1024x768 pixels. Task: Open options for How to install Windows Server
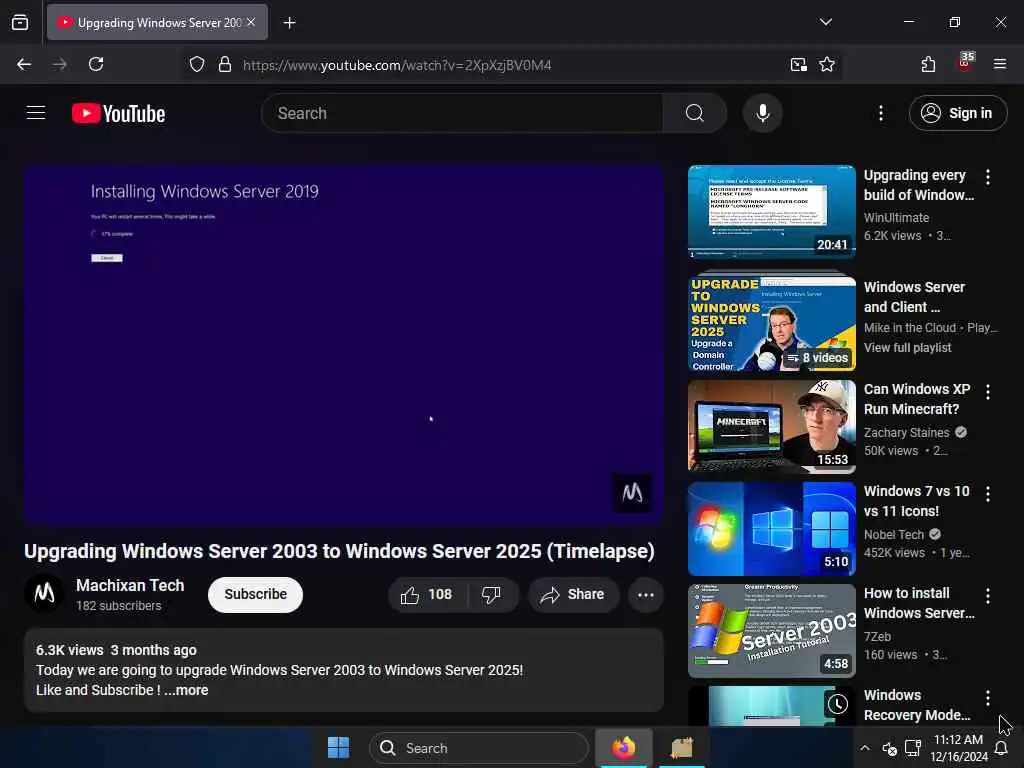pyautogui.click(x=987, y=596)
